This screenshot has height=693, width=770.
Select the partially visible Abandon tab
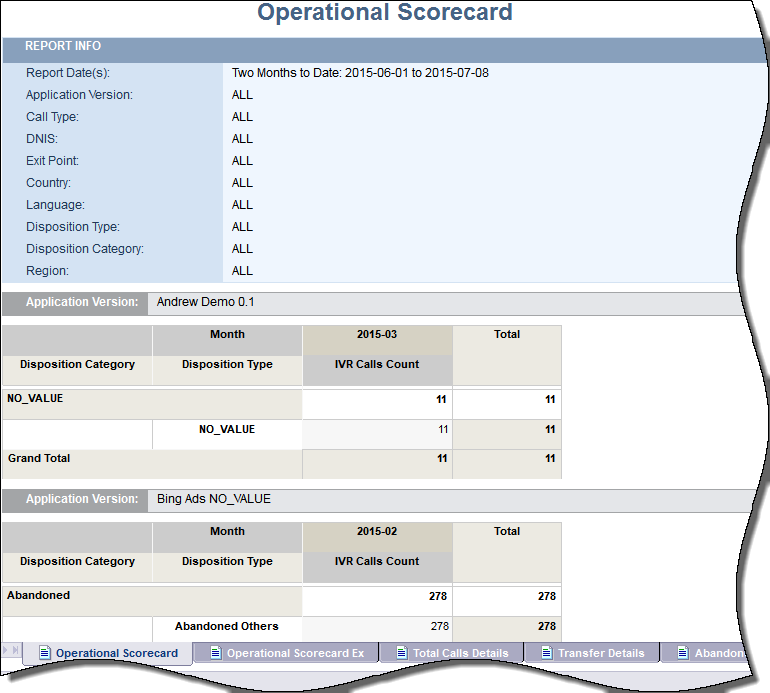[718, 653]
